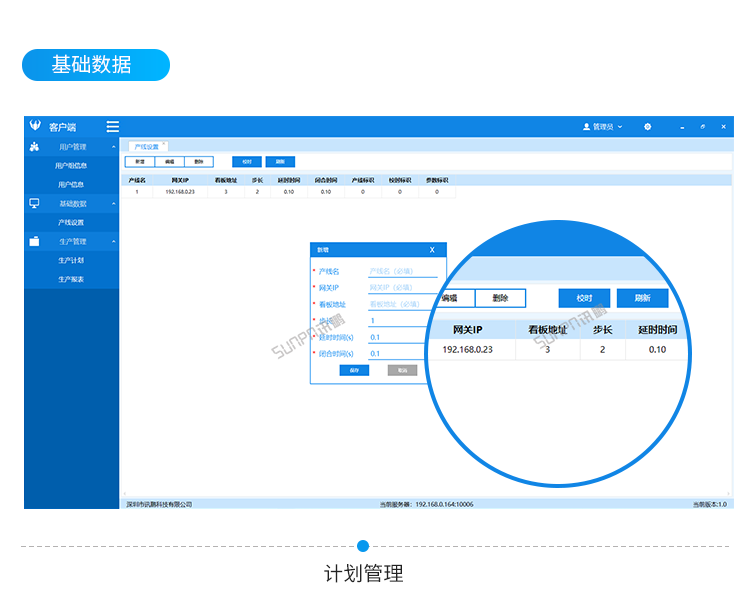The image size is (750, 616).
Task: Select the 192.168.0.23 table row
Action: coord(180,191)
